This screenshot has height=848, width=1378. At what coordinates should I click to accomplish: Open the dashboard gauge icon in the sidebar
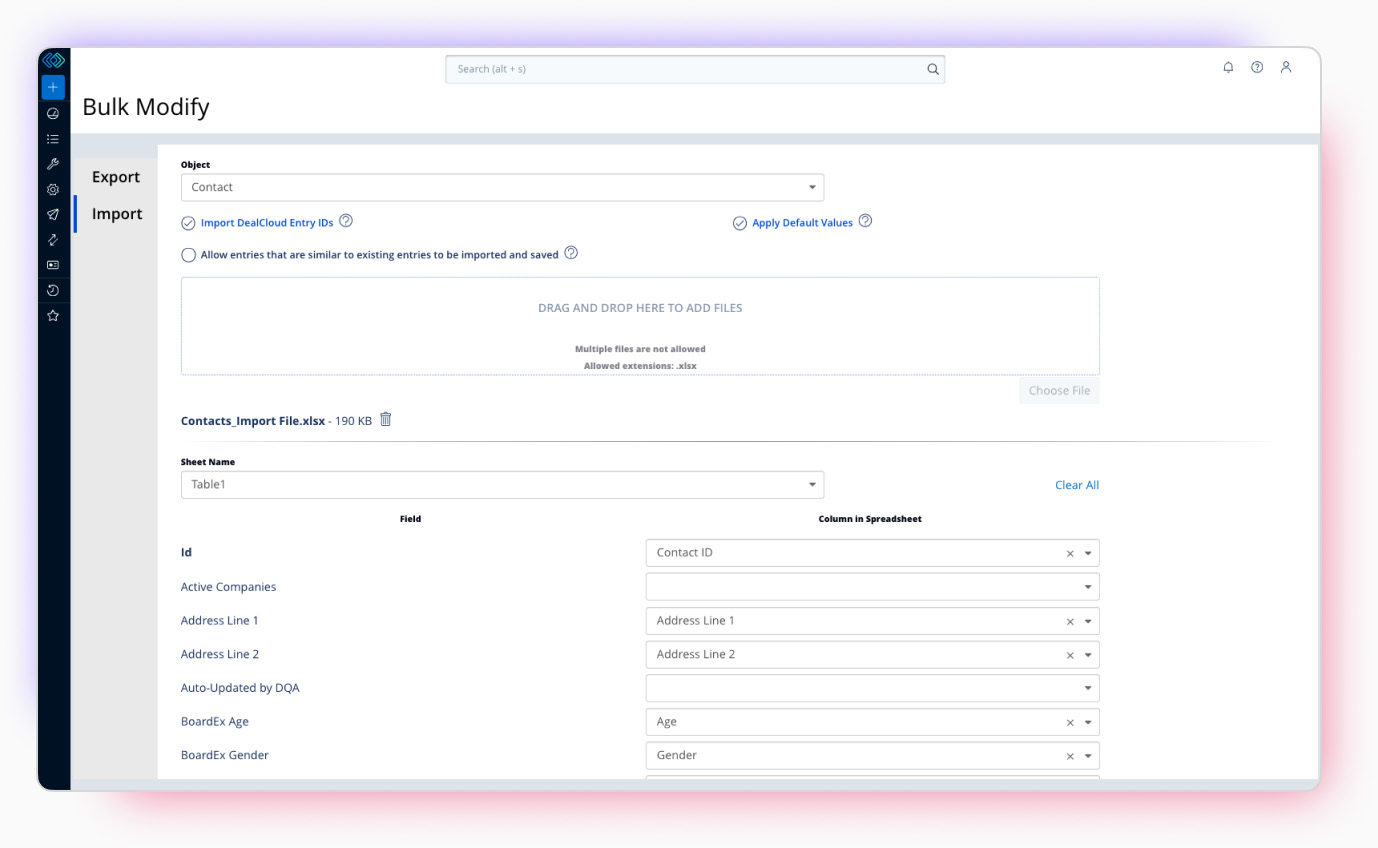point(53,114)
